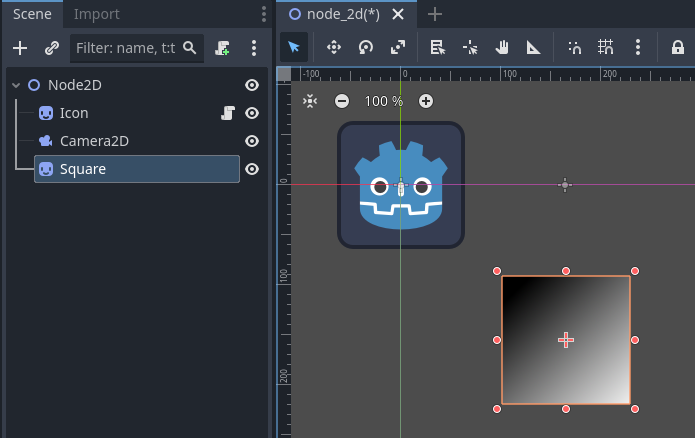
Task: Collapse the Node2D tree root
Action: [x=16, y=85]
